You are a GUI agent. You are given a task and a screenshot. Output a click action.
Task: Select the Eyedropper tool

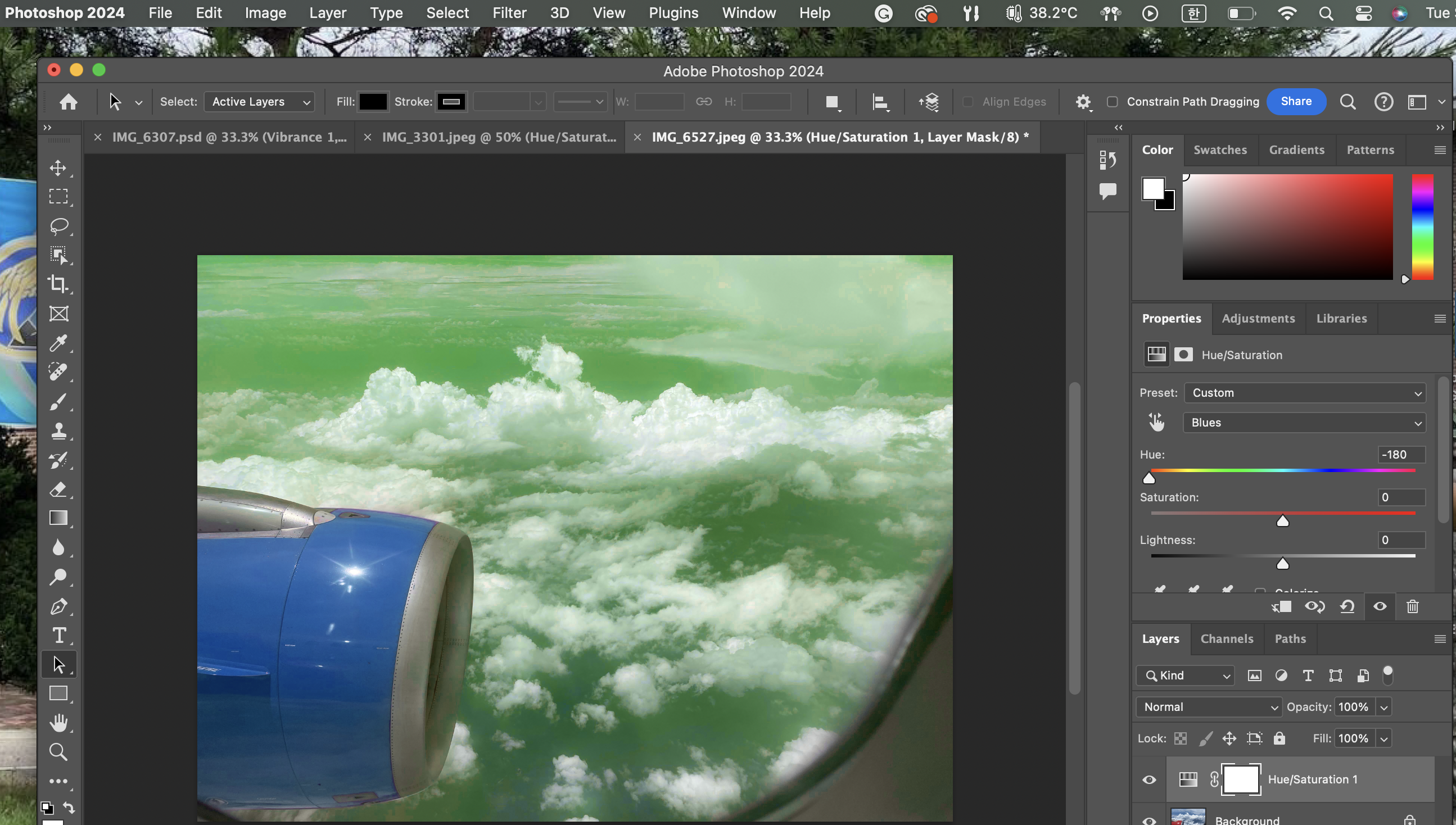[x=58, y=343]
